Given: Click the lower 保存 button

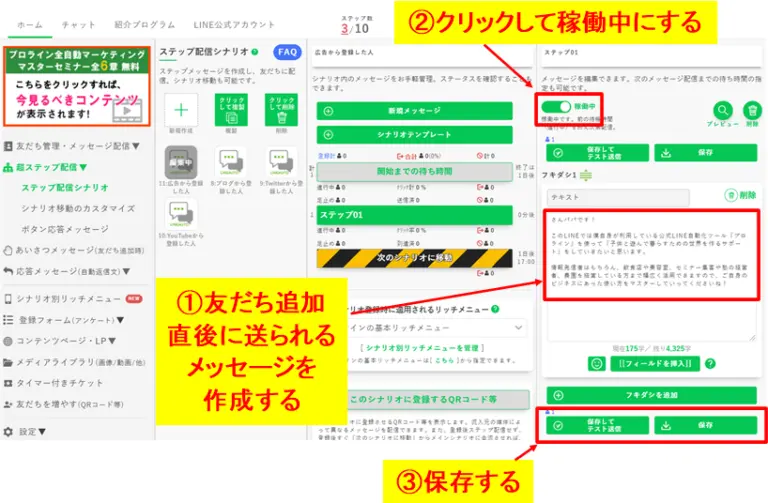Looking at the screenshot, I should point(706,426).
